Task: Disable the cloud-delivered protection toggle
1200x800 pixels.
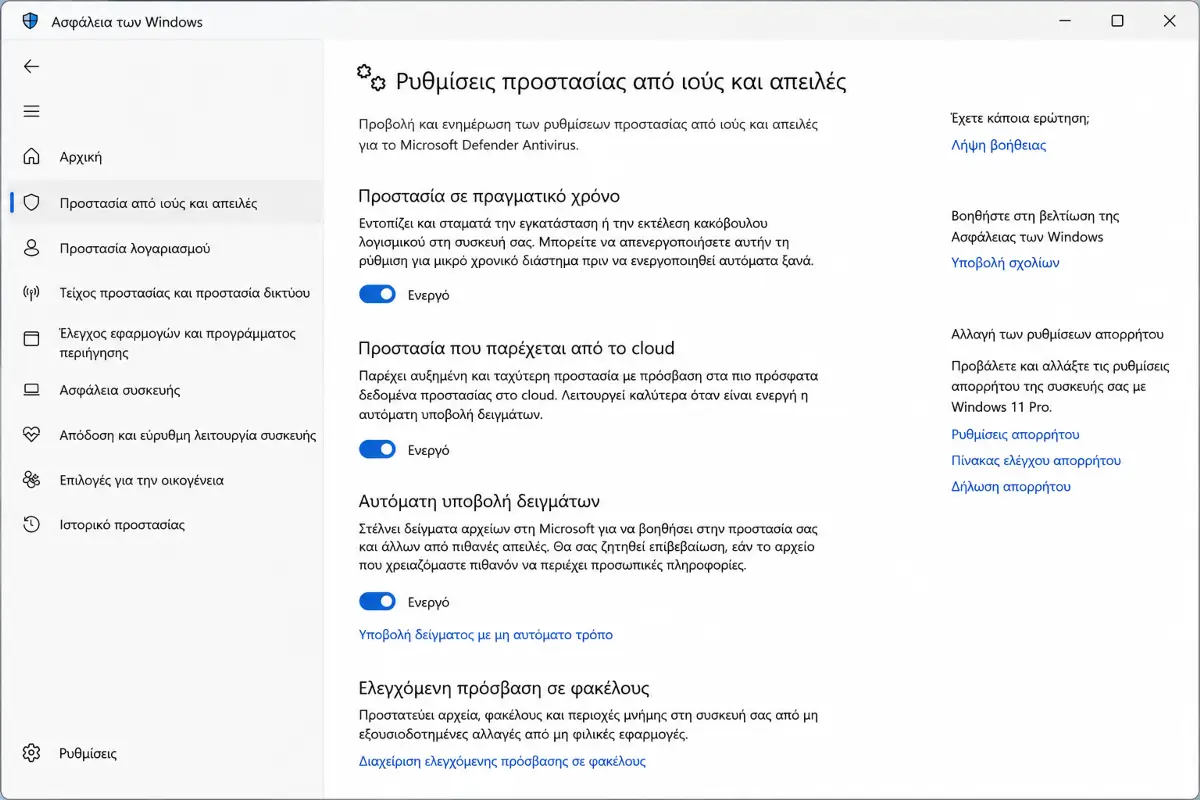Action: tap(378, 450)
